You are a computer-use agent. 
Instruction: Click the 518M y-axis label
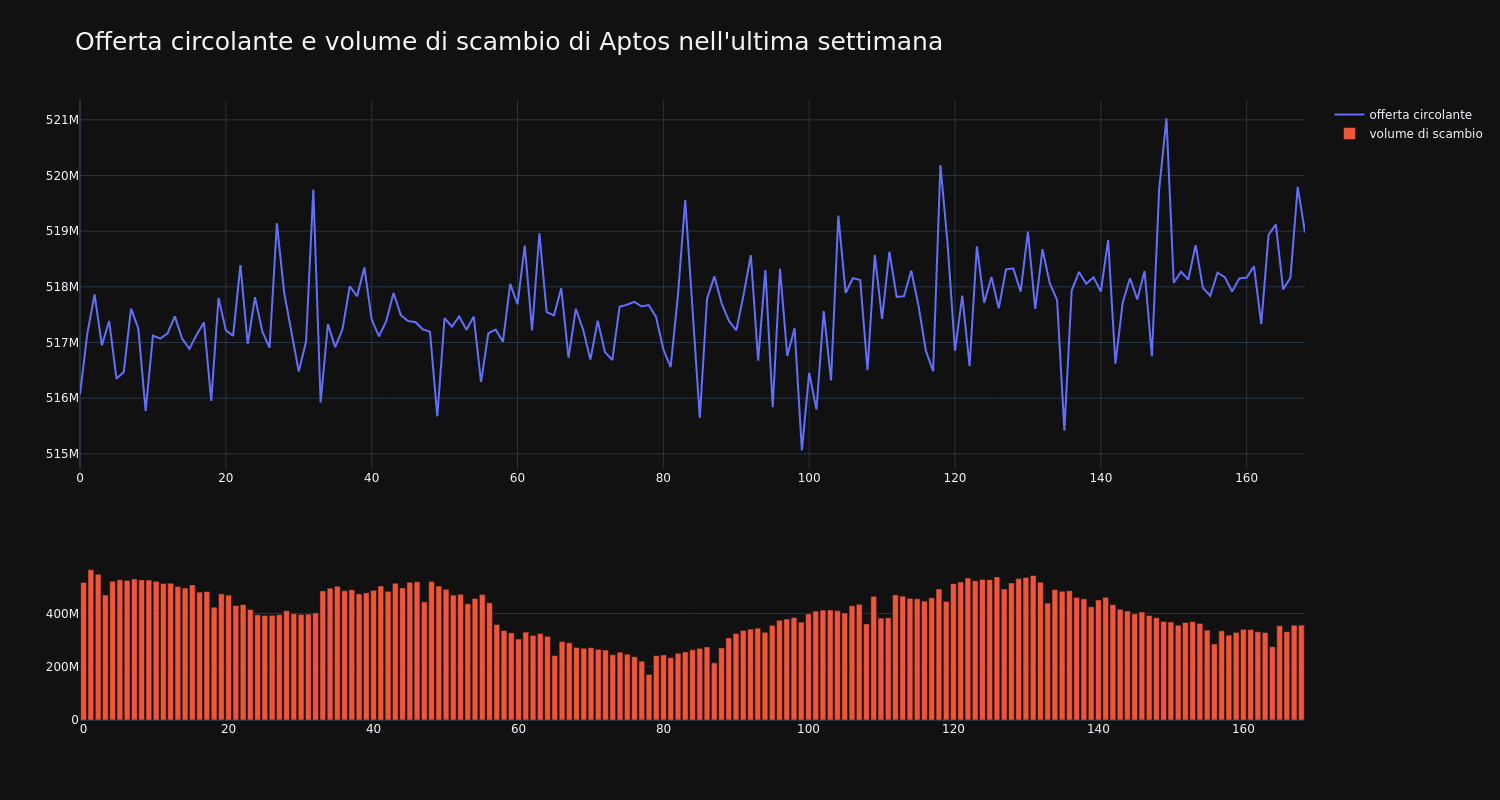(x=62, y=287)
